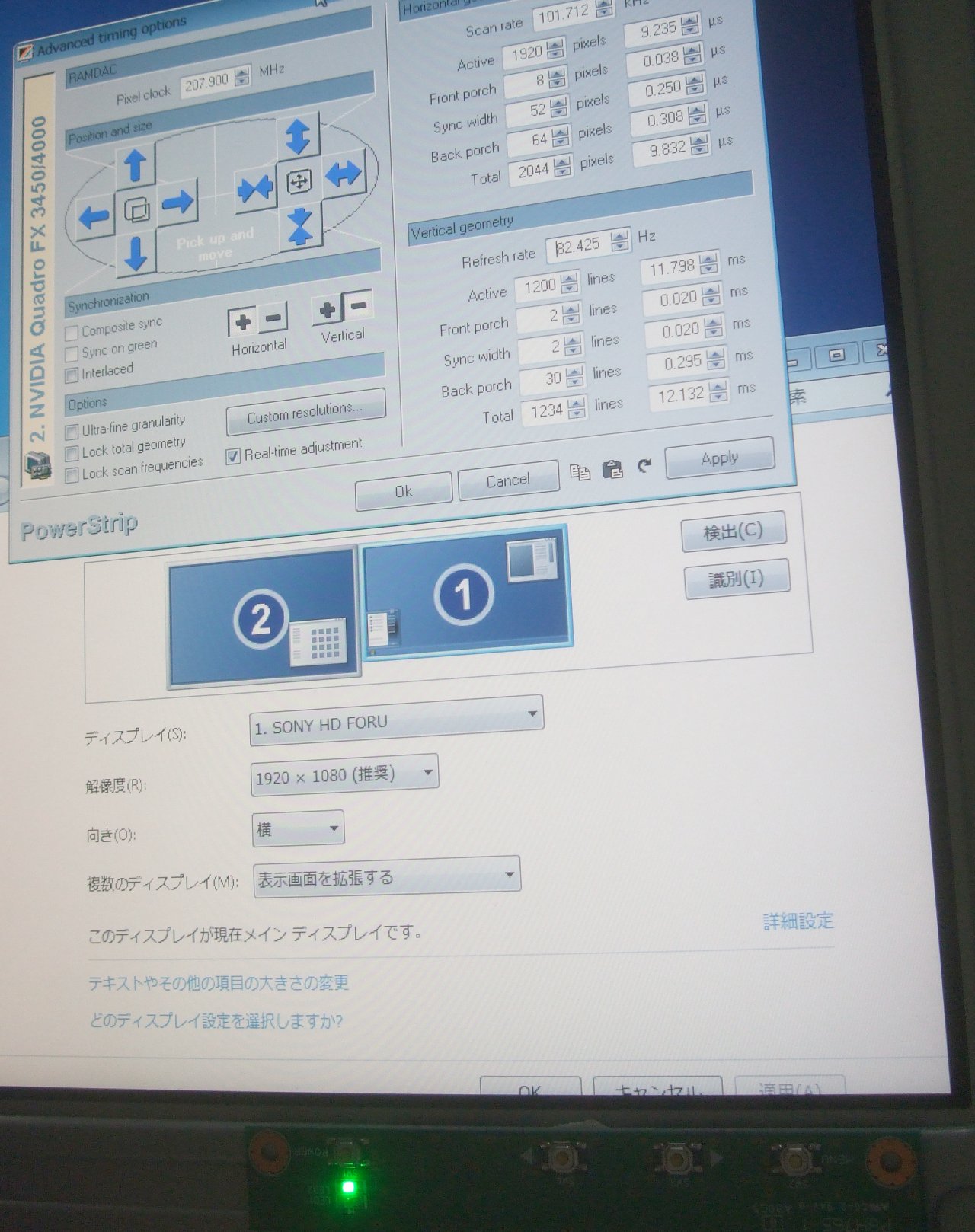
Task: Move the display position right arrow
Action: click(177, 203)
